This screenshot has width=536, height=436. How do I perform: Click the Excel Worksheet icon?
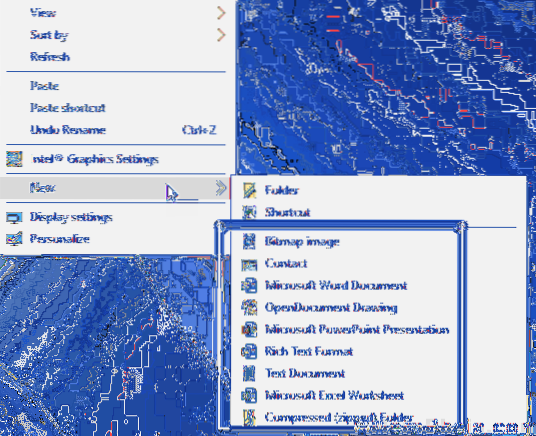[x=249, y=395]
